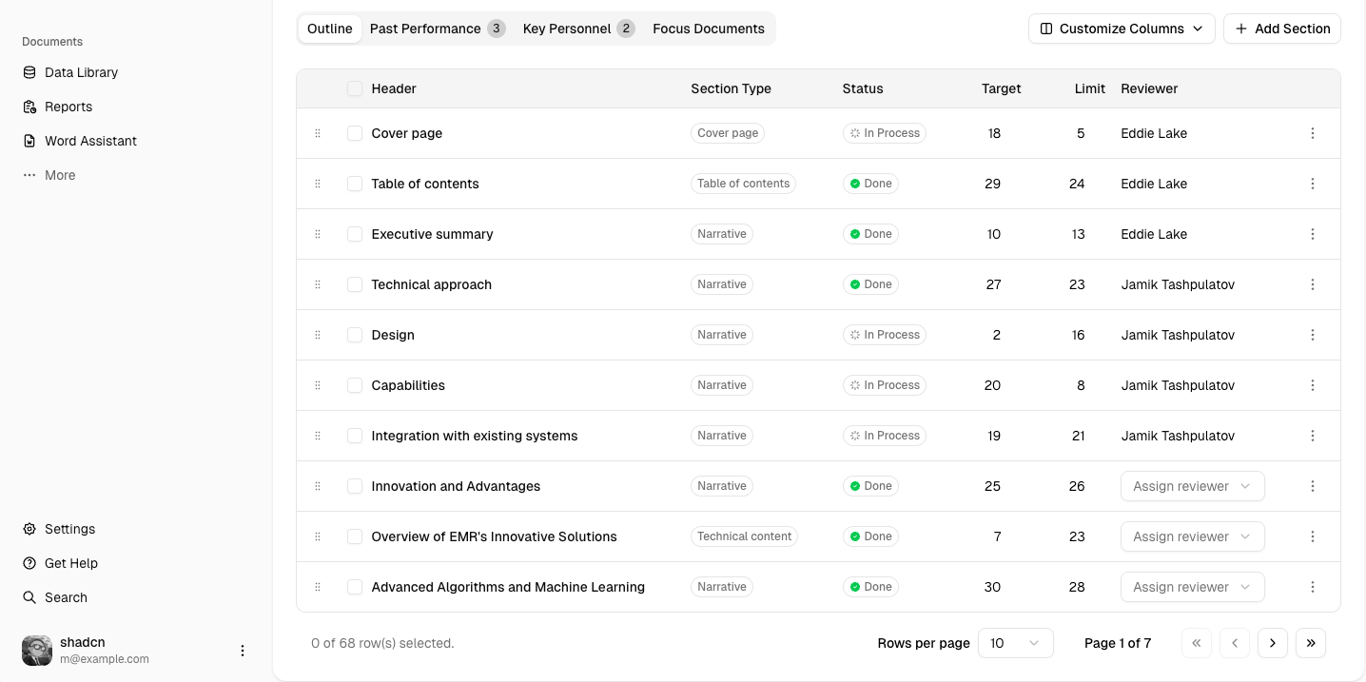1366x682 pixels.
Task: Grab the drag handle for Design row
Action: pyautogui.click(x=318, y=335)
